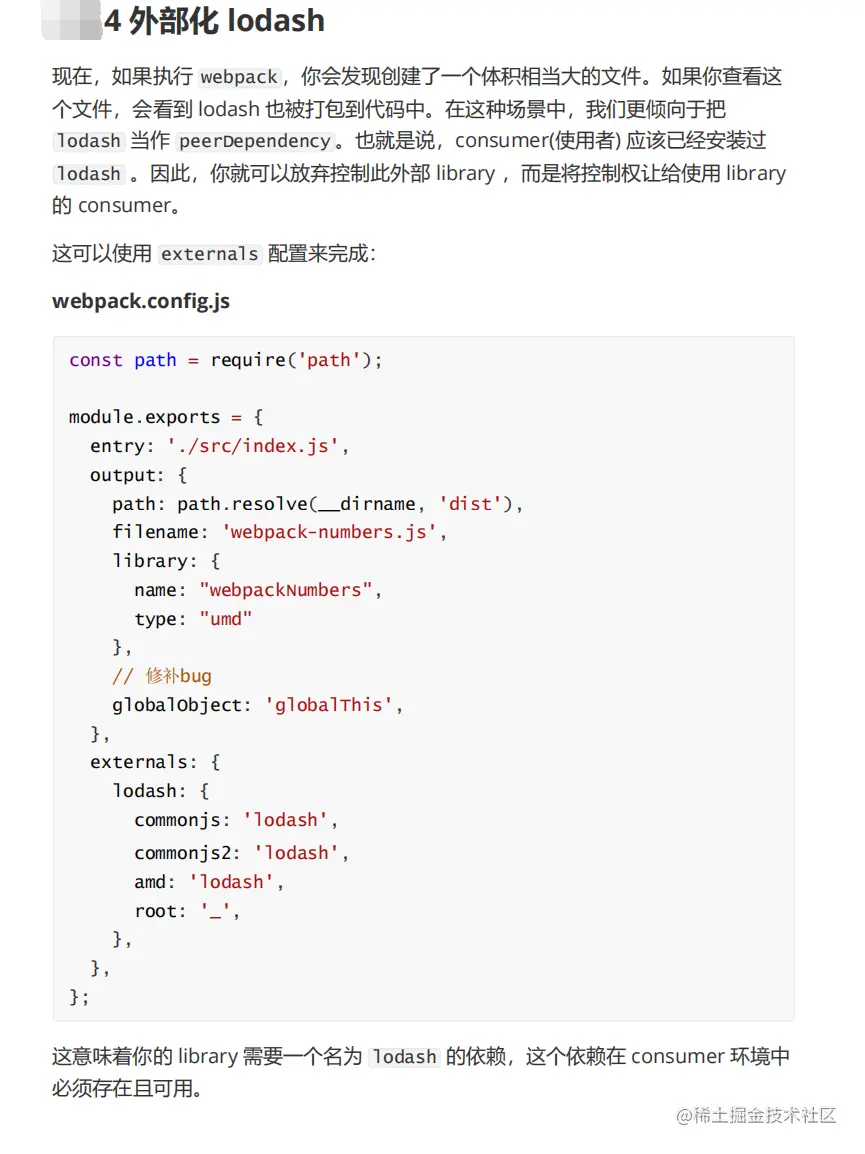Click the blurred avatar beside the heading
Screen dimensions: 865x1154
[x=71, y=20]
